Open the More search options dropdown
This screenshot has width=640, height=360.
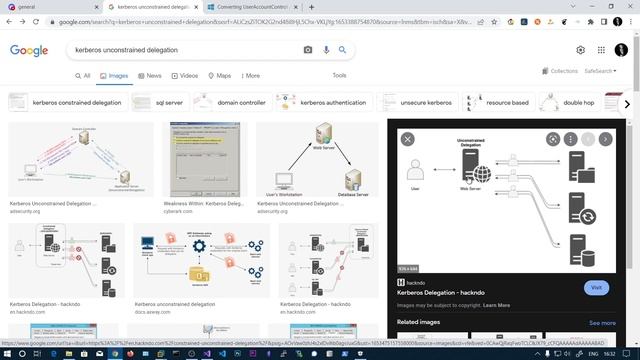coord(250,76)
